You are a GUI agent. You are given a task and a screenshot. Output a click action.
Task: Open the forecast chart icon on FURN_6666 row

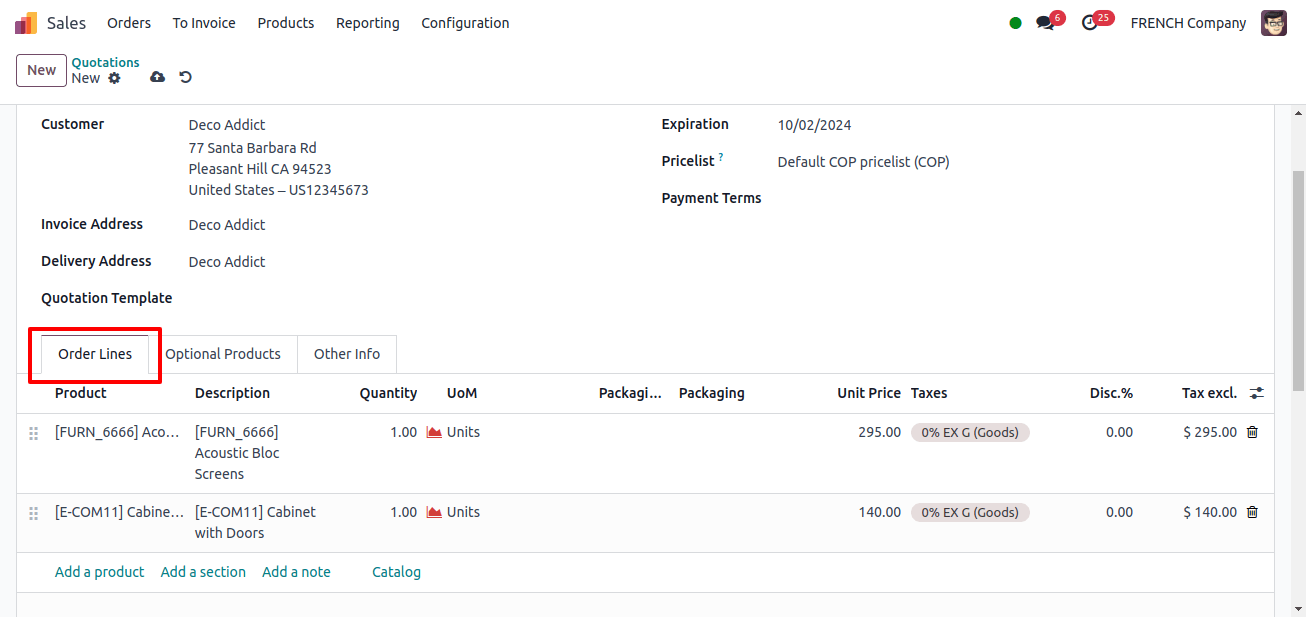coord(434,432)
